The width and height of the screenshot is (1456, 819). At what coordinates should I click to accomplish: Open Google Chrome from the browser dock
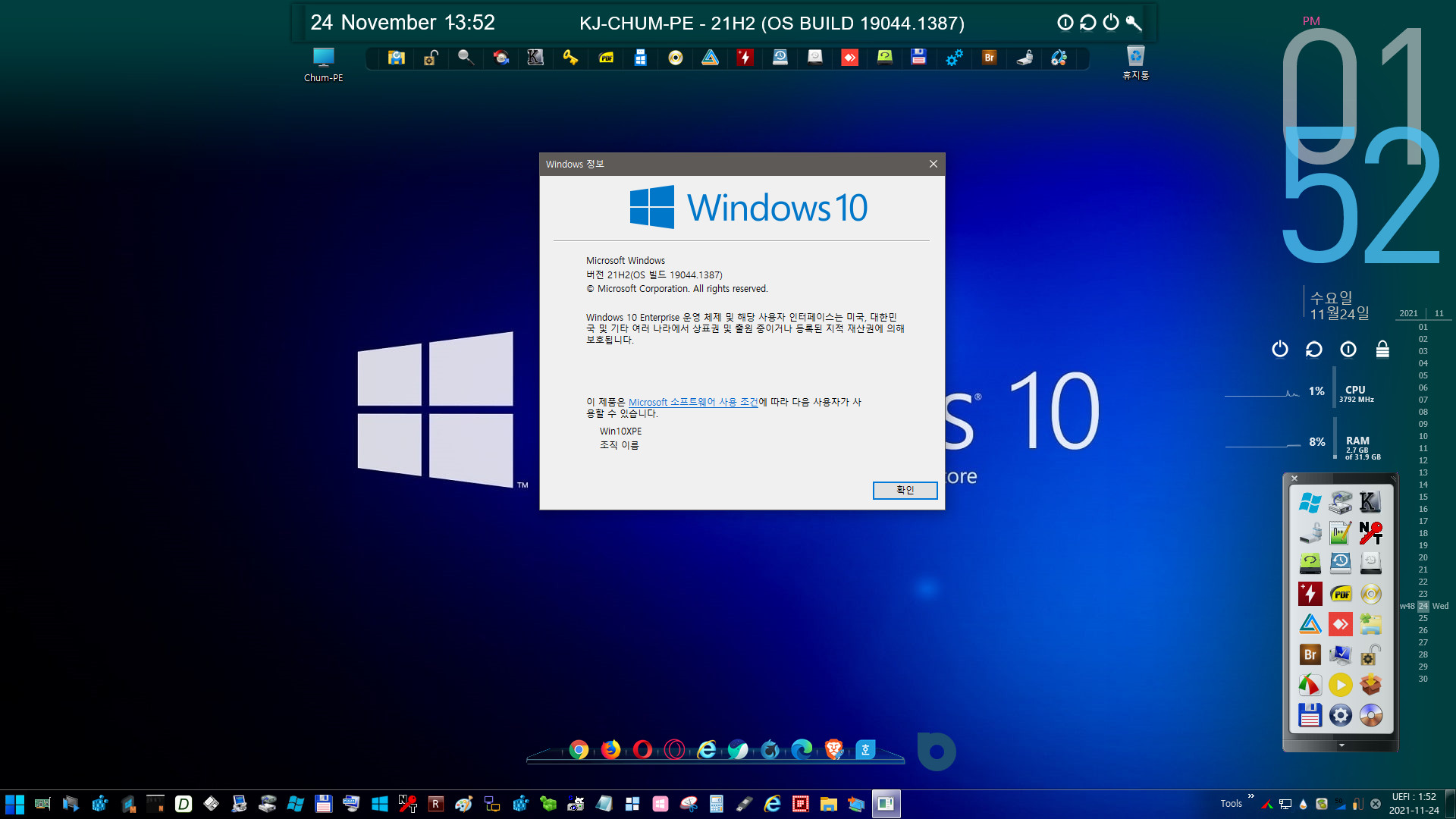pos(579,750)
